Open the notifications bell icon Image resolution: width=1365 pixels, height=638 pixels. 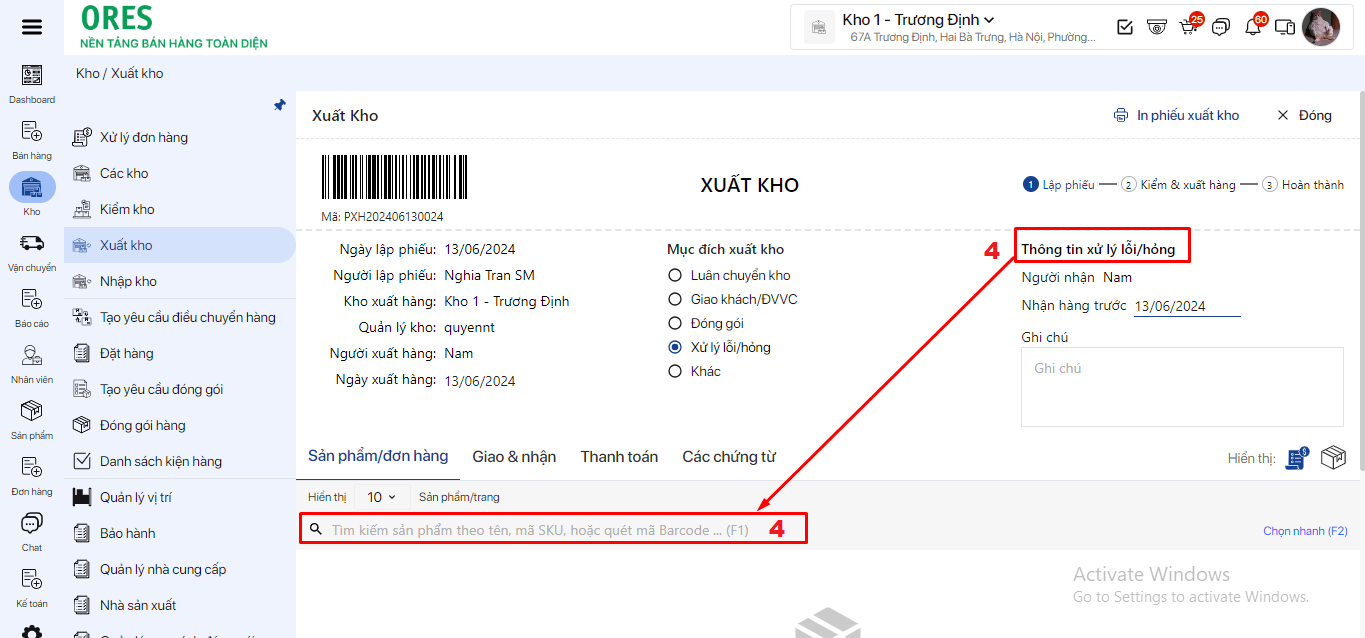(x=1252, y=27)
